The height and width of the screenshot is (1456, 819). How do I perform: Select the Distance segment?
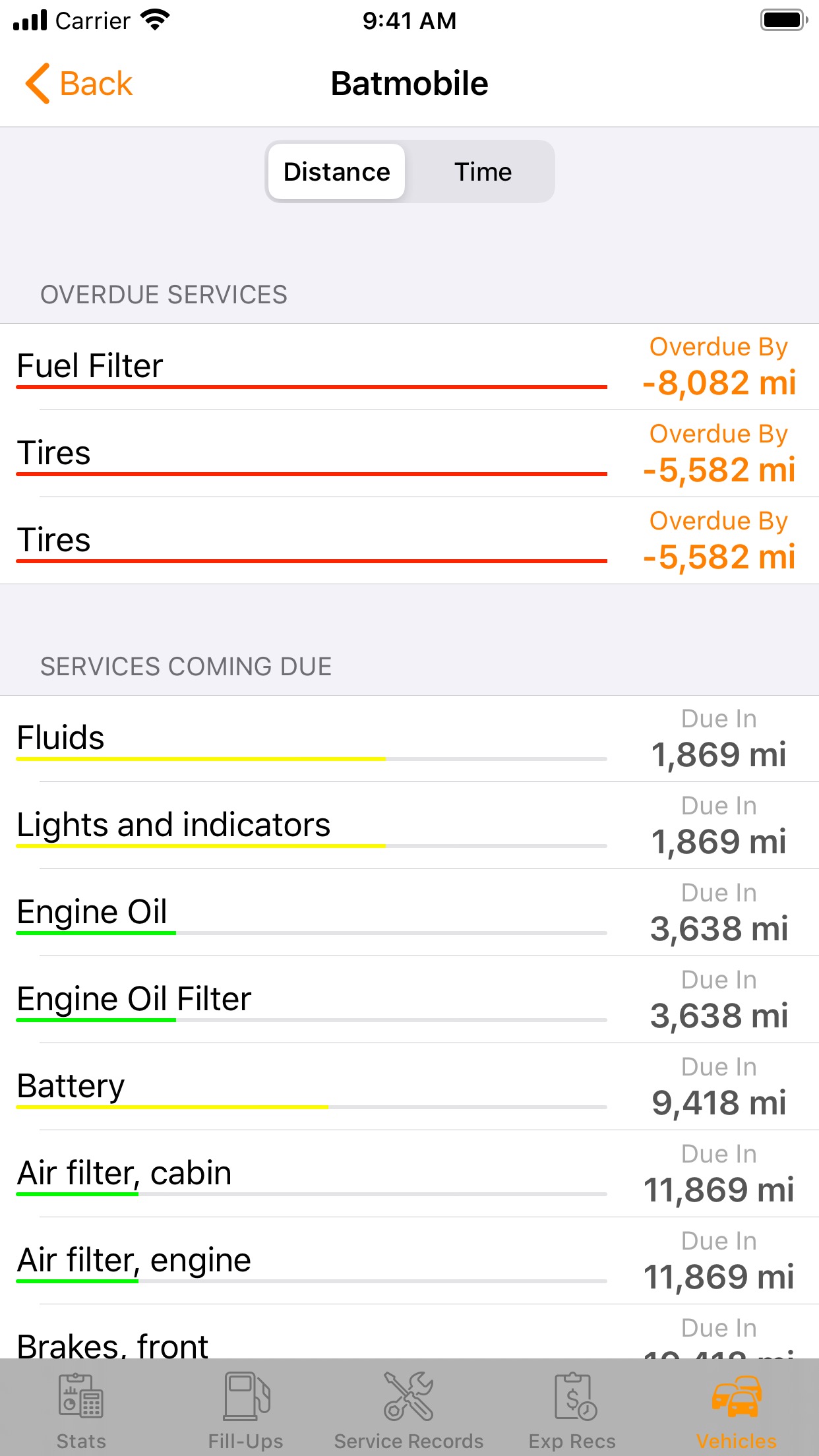337,172
